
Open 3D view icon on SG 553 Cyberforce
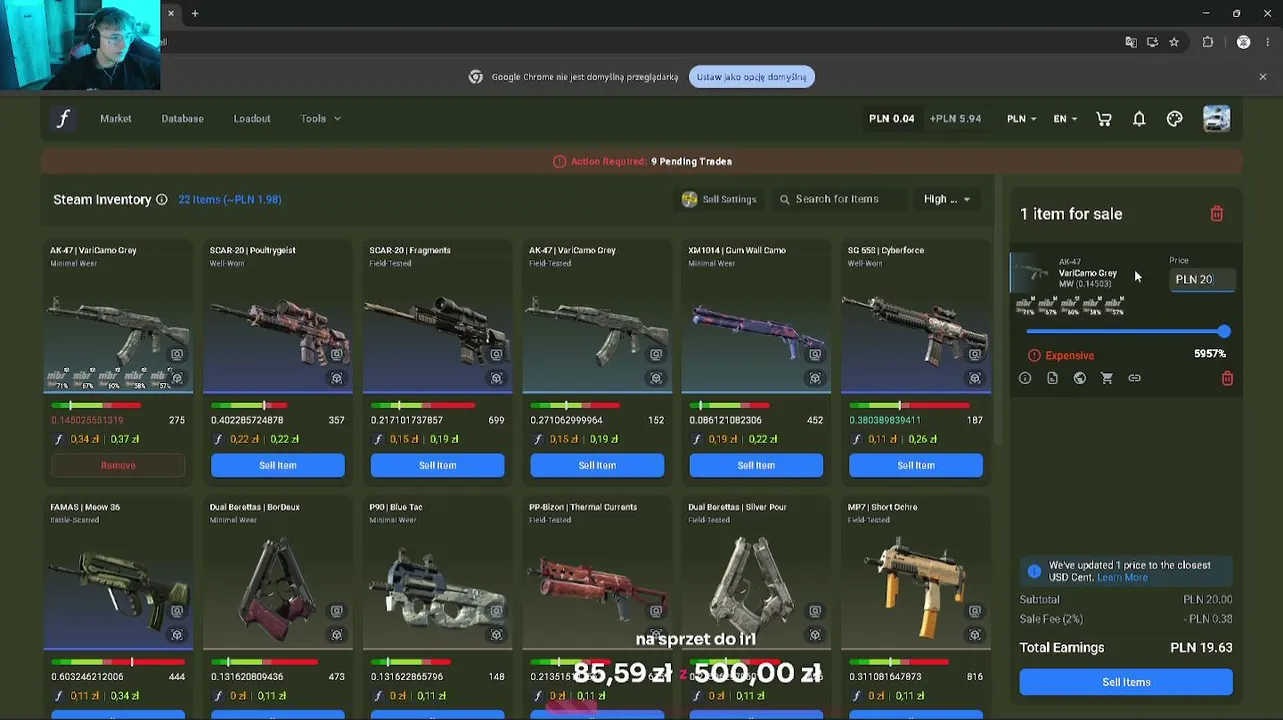(x=975, y=378)
